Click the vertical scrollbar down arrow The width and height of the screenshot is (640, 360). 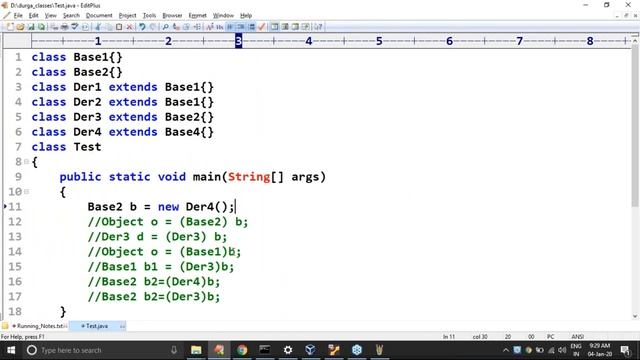point(635,316)
